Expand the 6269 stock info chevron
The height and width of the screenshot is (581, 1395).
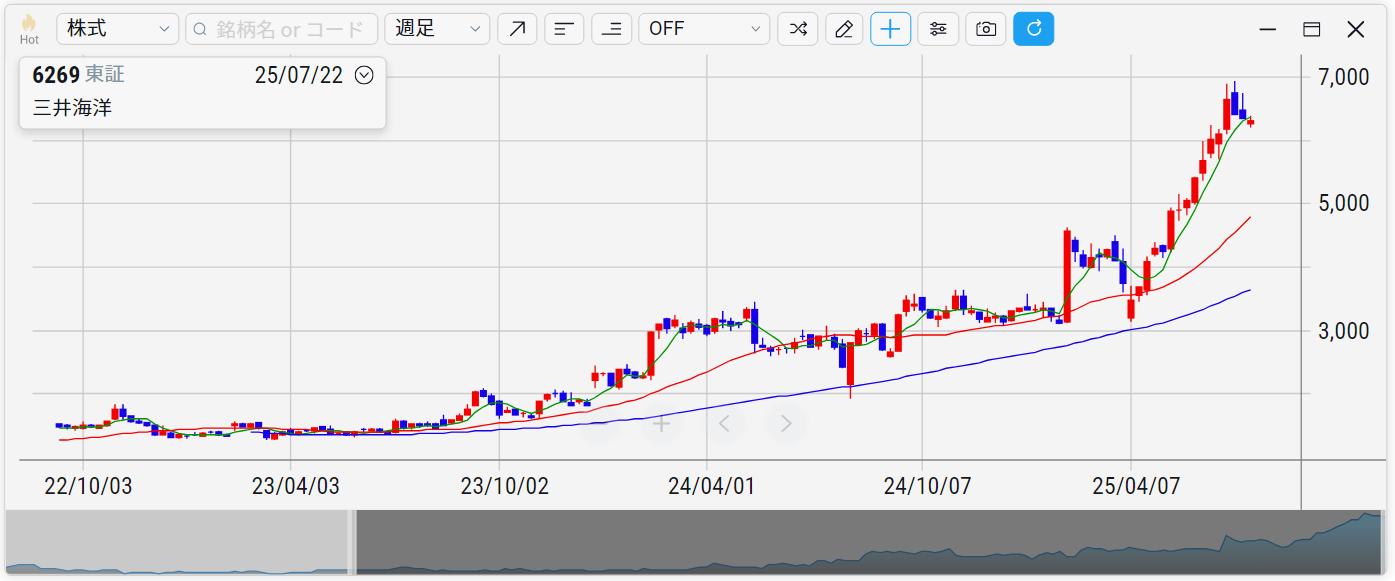click(x=364, y=75)
